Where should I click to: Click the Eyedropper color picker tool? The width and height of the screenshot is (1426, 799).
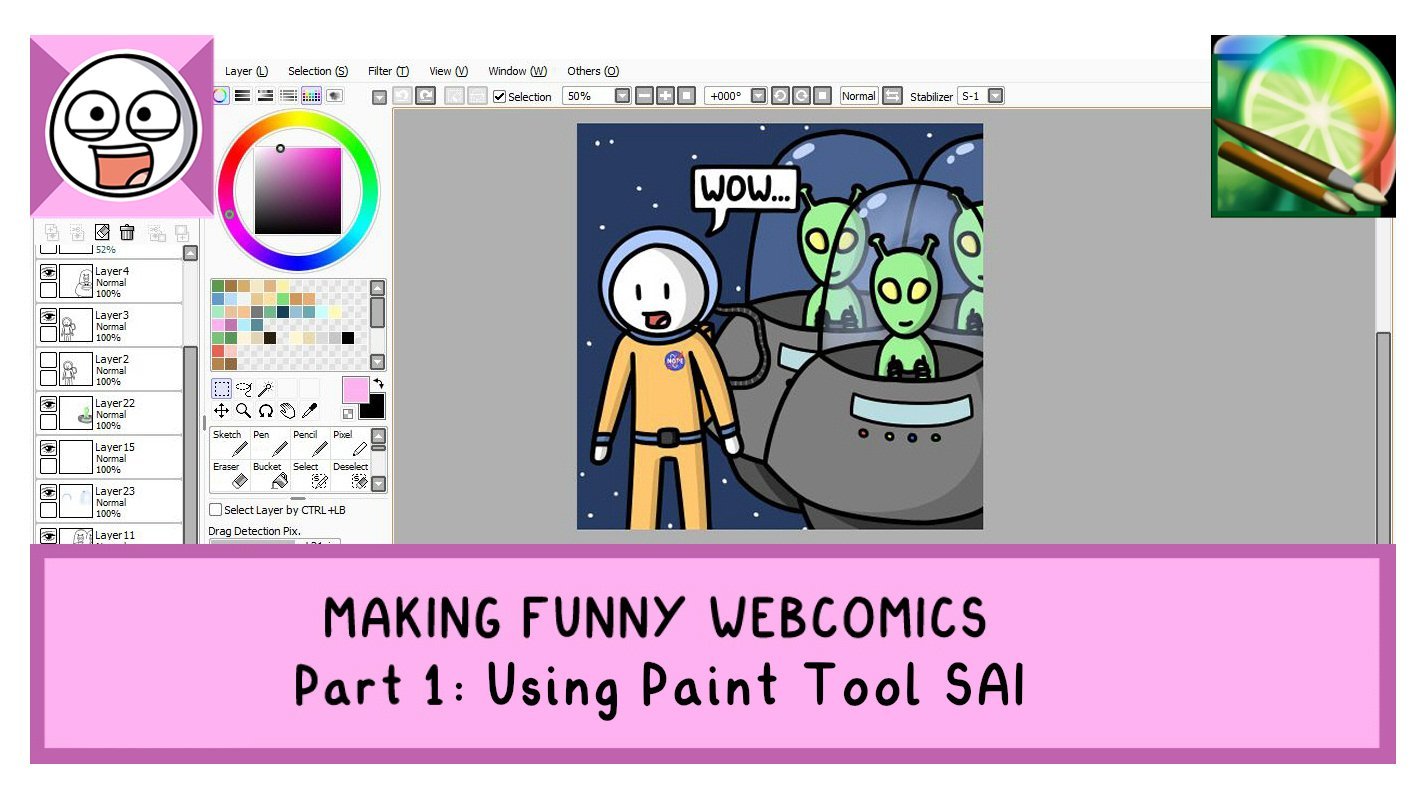click(310, 411)
